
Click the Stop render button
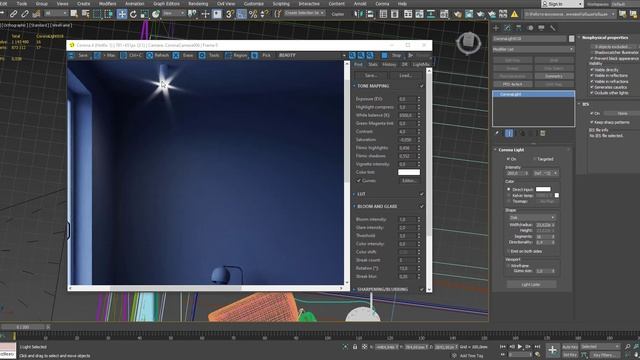(392, 56)
